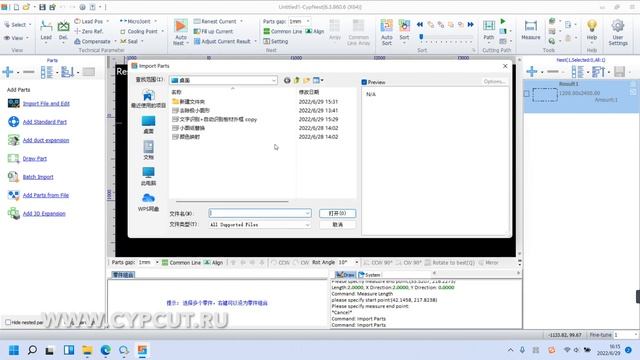Select This PC in dialog sidebar

pos(148,176)
